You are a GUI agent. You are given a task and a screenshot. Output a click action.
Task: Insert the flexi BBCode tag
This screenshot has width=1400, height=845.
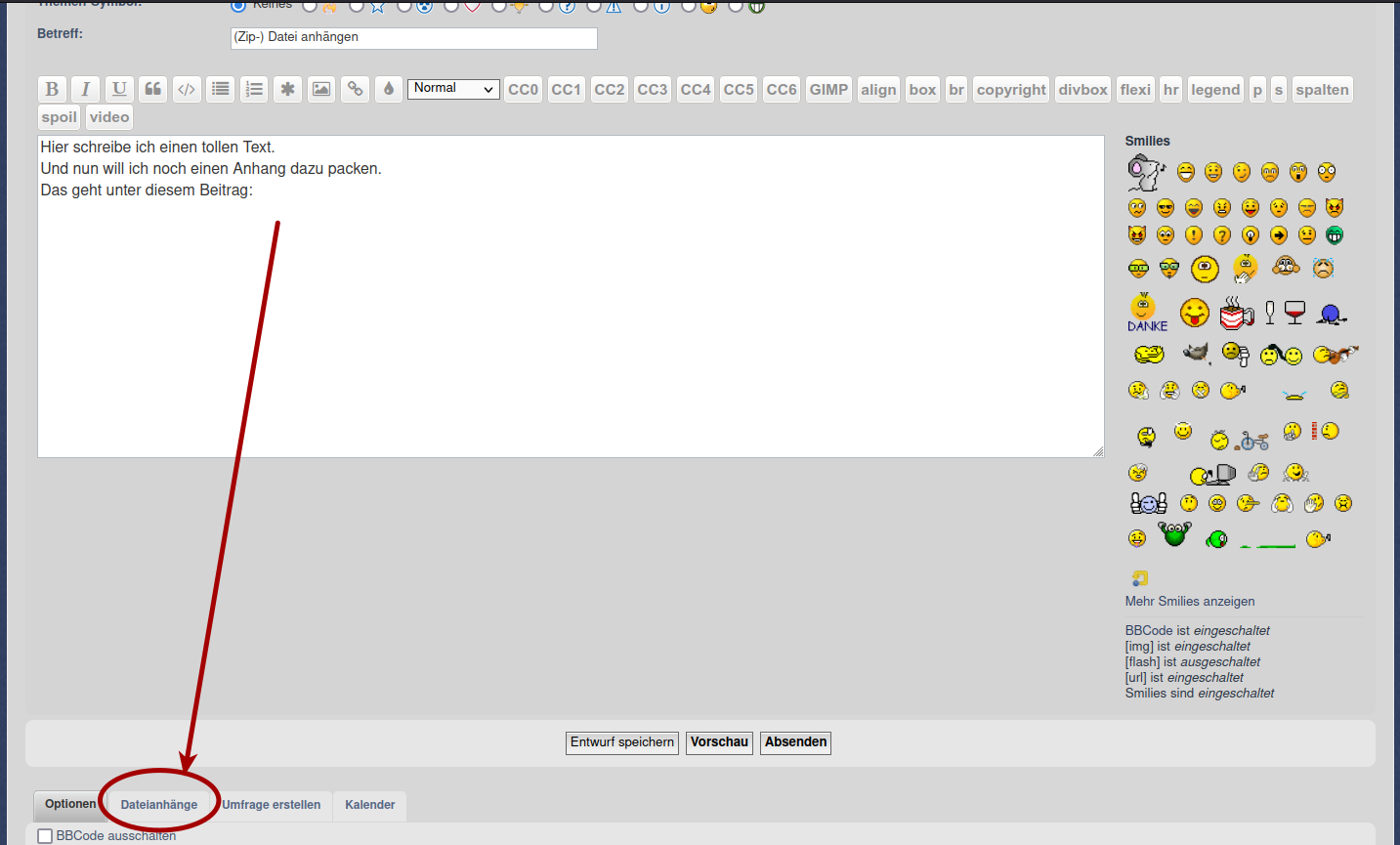pos(1135,90)
